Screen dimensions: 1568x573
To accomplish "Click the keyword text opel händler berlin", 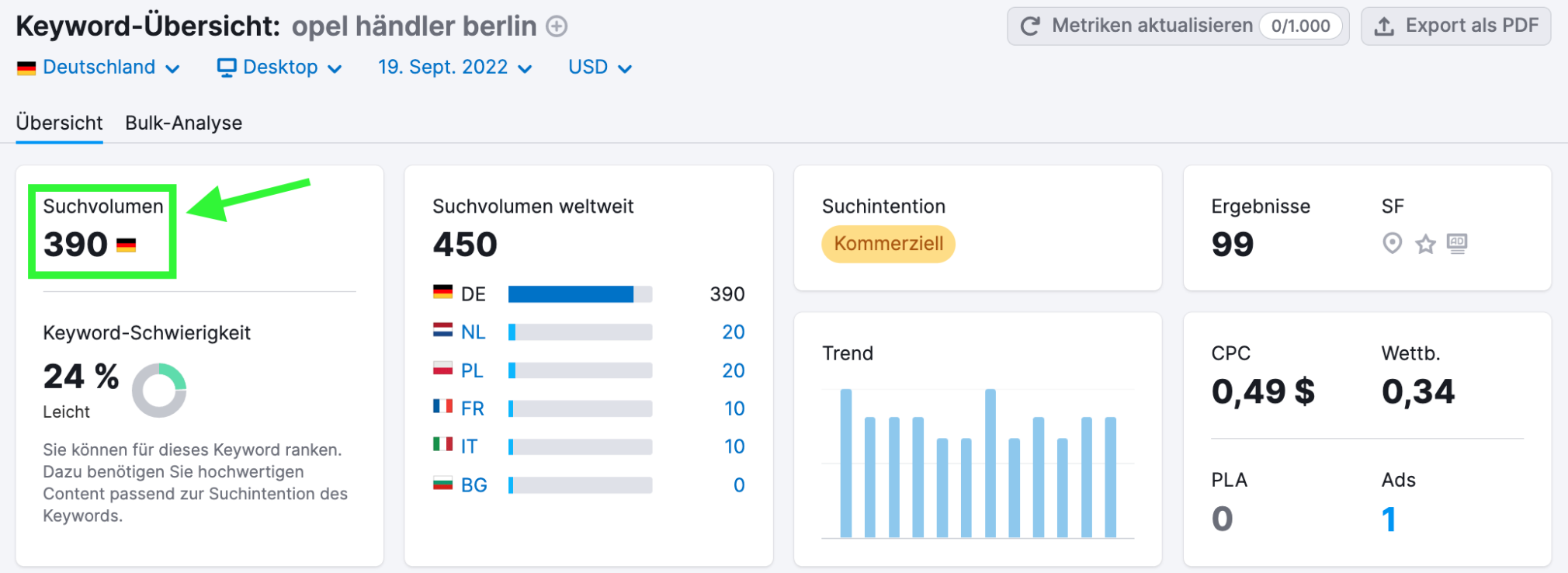I will point(415,26).
